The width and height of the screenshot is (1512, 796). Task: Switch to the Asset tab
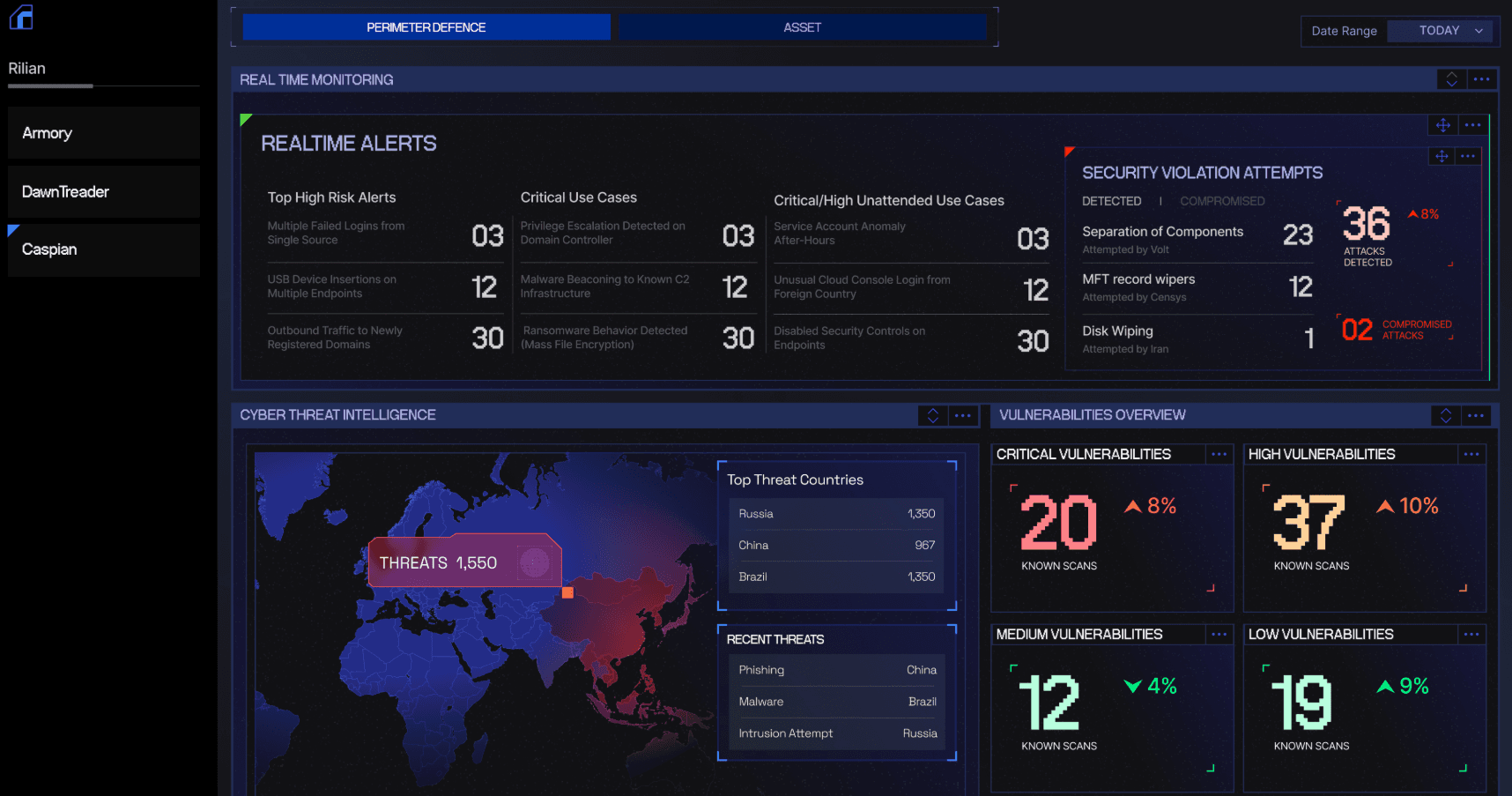803,27
